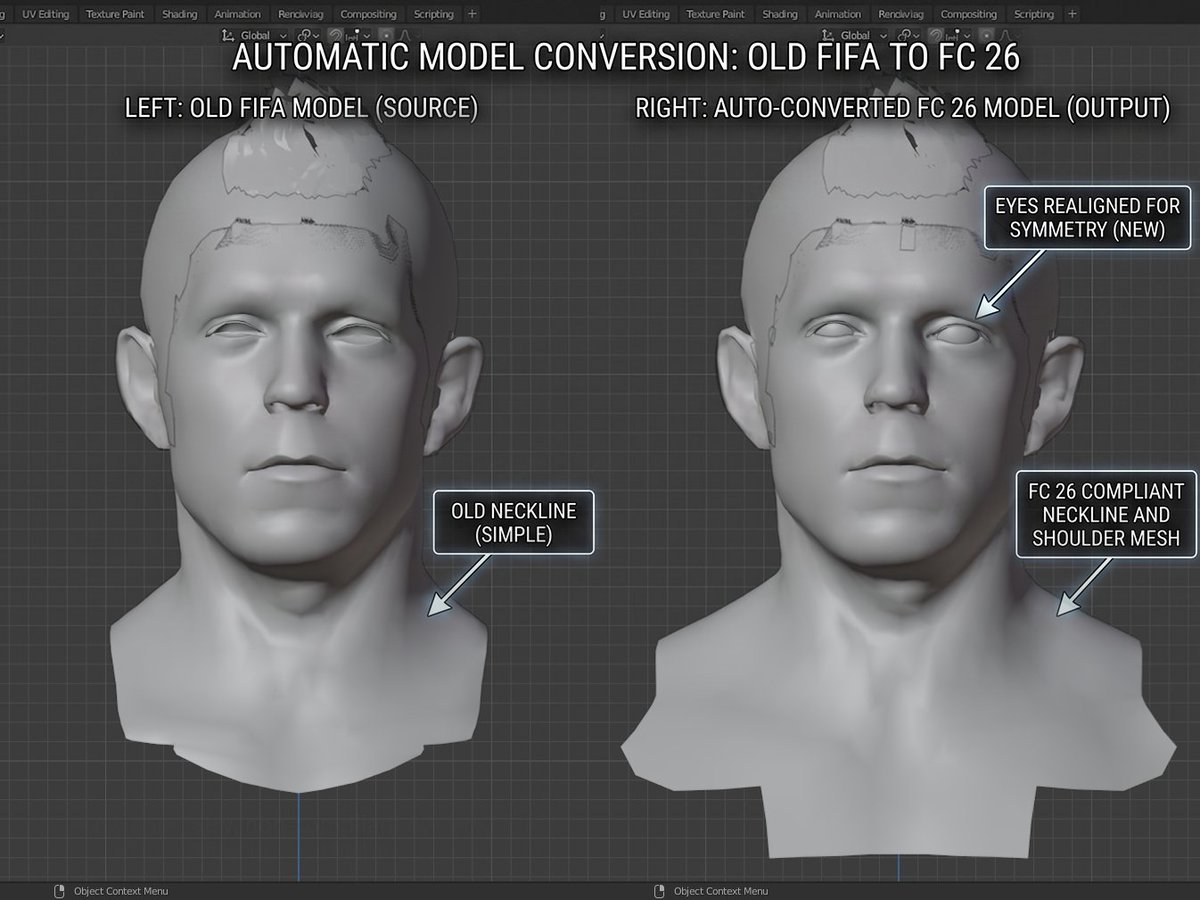Open Rendiviag workspace tab in left window
The image size is (1200, 900).
point(301,14)
